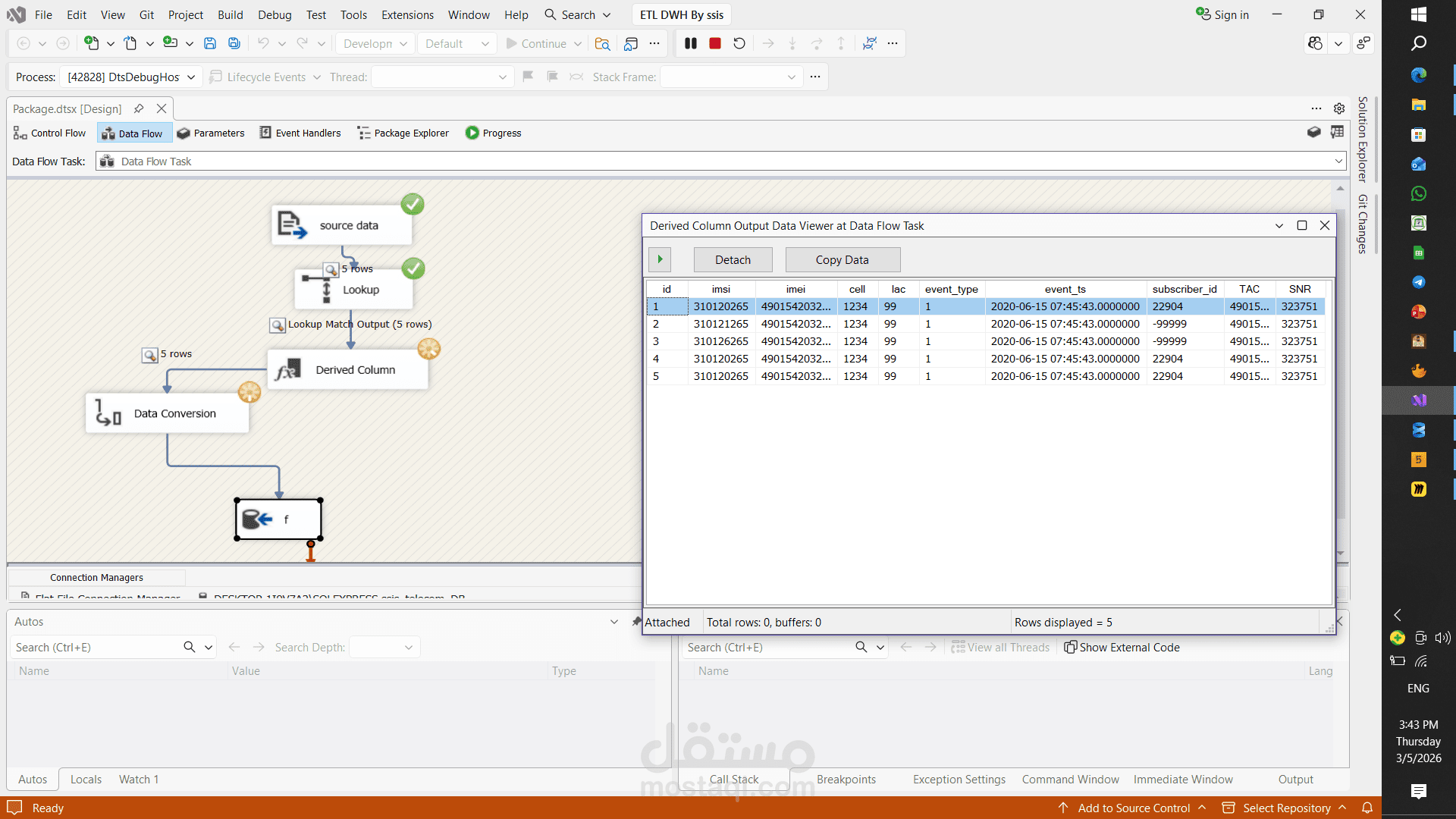Open the Data Flow Task dropdown
This screenshot has height=819, width=1456.
coord(1338,162)
